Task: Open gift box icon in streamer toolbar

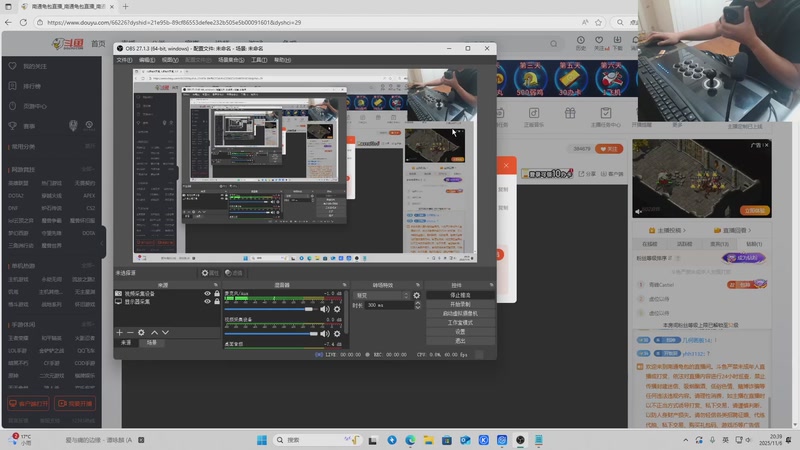Action: [x=570, y=113]
